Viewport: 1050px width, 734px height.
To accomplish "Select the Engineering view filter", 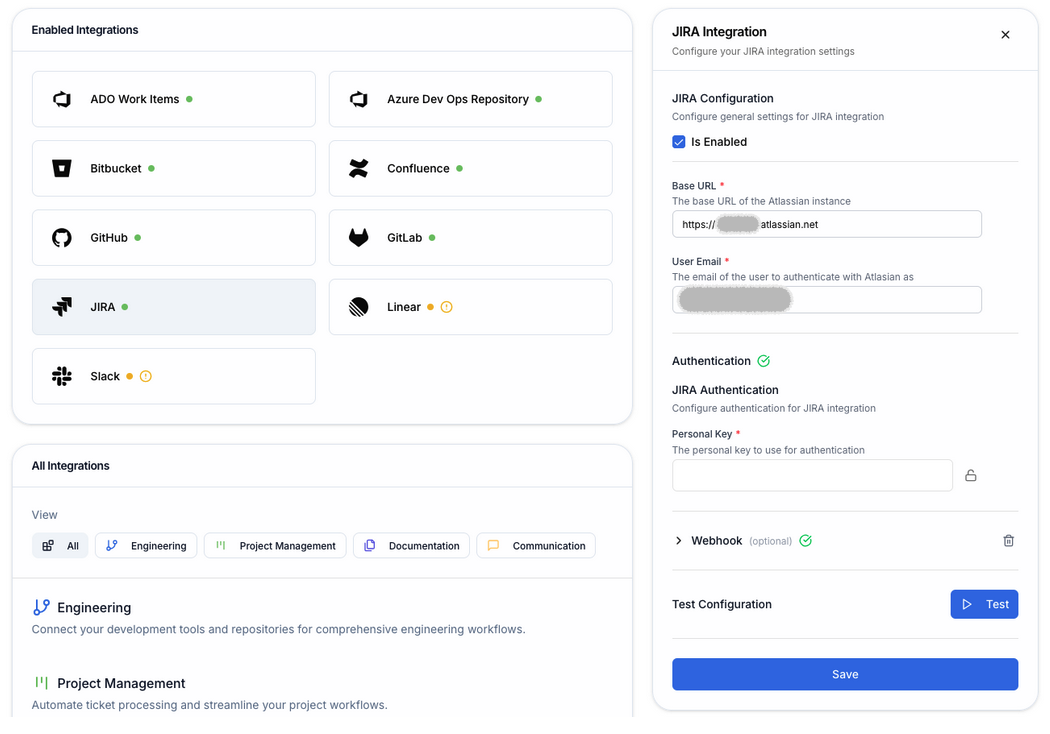I will click(x=146, y=546).
